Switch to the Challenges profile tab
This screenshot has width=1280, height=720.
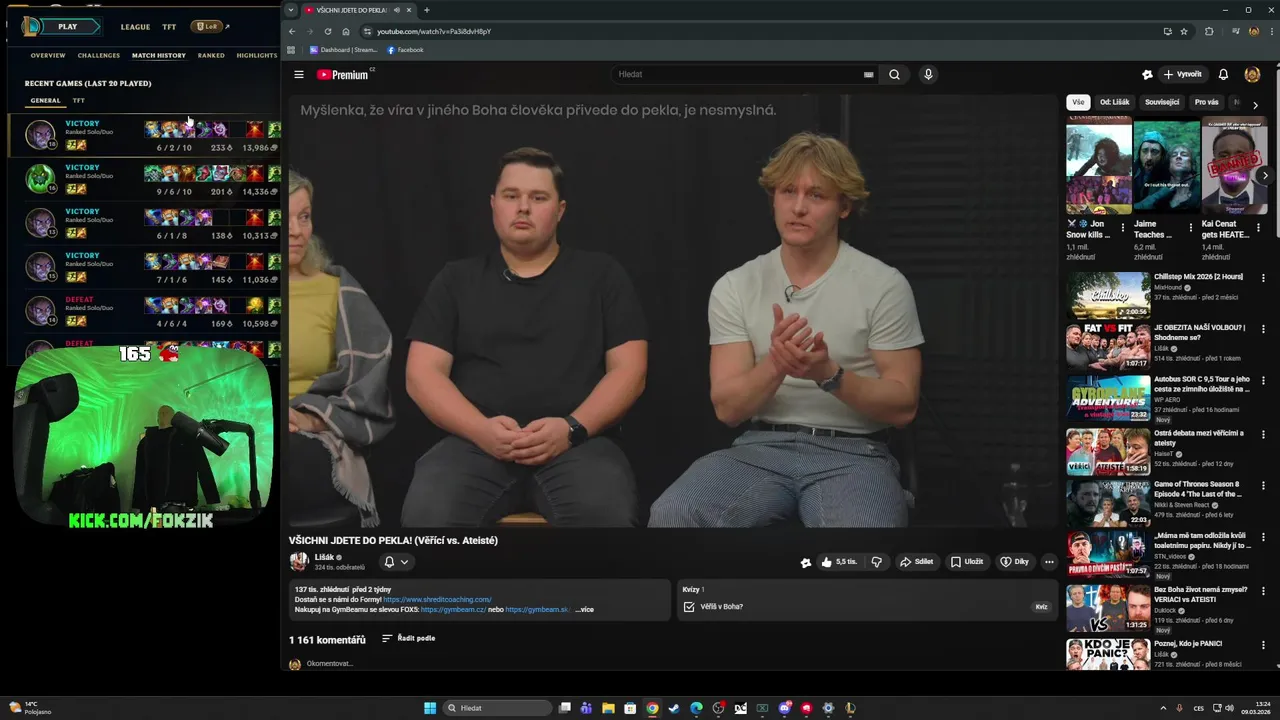tap(99, 56)
